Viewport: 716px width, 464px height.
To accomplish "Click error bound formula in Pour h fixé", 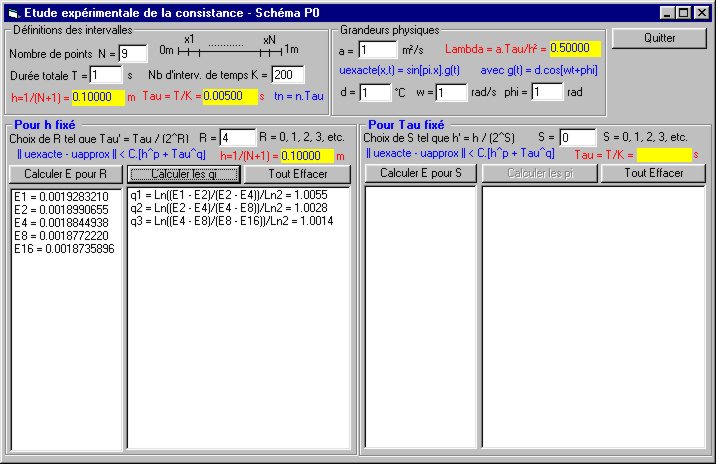I will 111,154.
